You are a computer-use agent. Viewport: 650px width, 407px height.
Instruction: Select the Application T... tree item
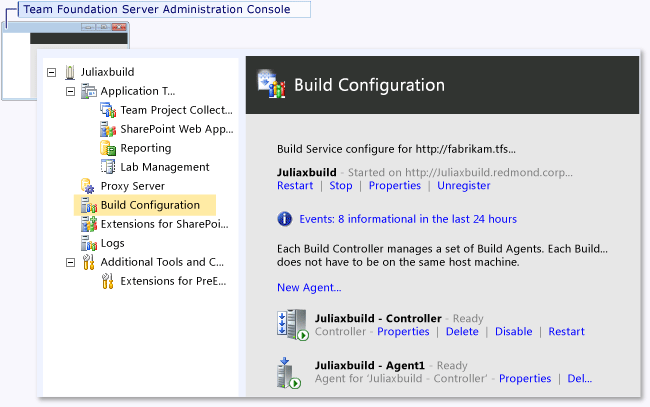[138, 91]
